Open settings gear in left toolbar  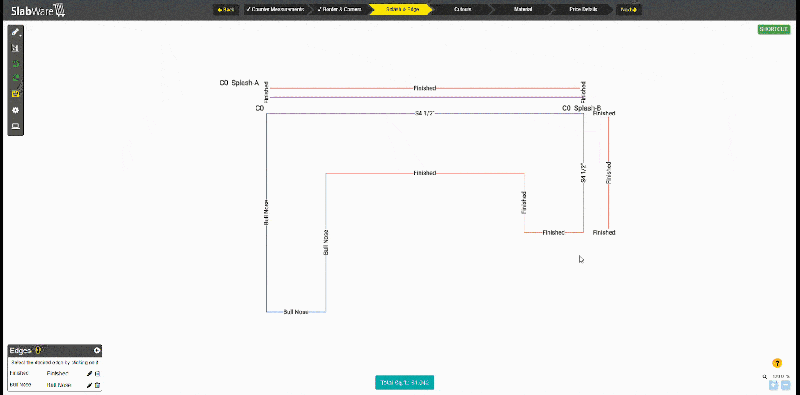coord(15,110)
